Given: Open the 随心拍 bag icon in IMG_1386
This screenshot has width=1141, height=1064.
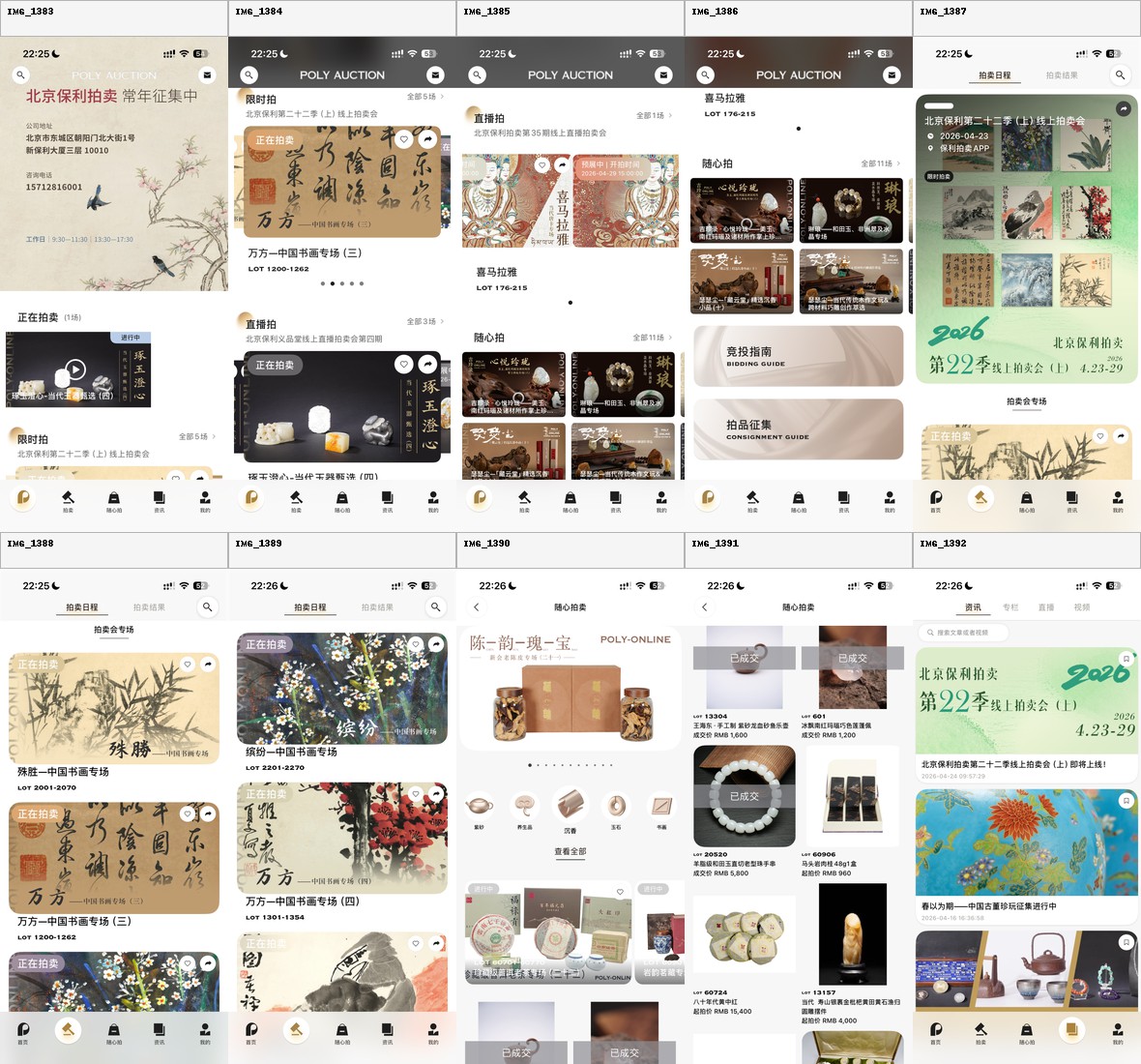Looking at the screenshot, I should pos(799,499).
